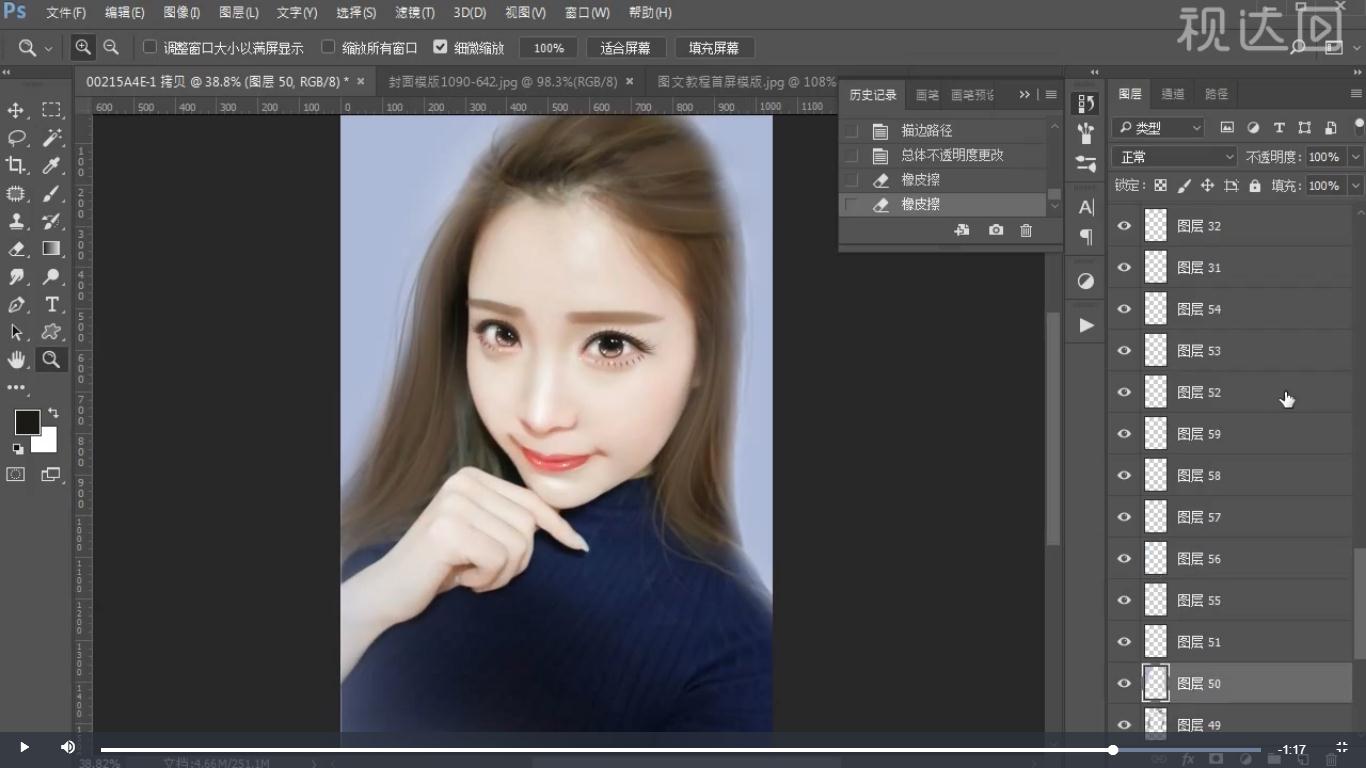The width and height of the screenshot is (1366, 768).
Task: Open the 窗口(W) menu
Action: pos(587,13)
